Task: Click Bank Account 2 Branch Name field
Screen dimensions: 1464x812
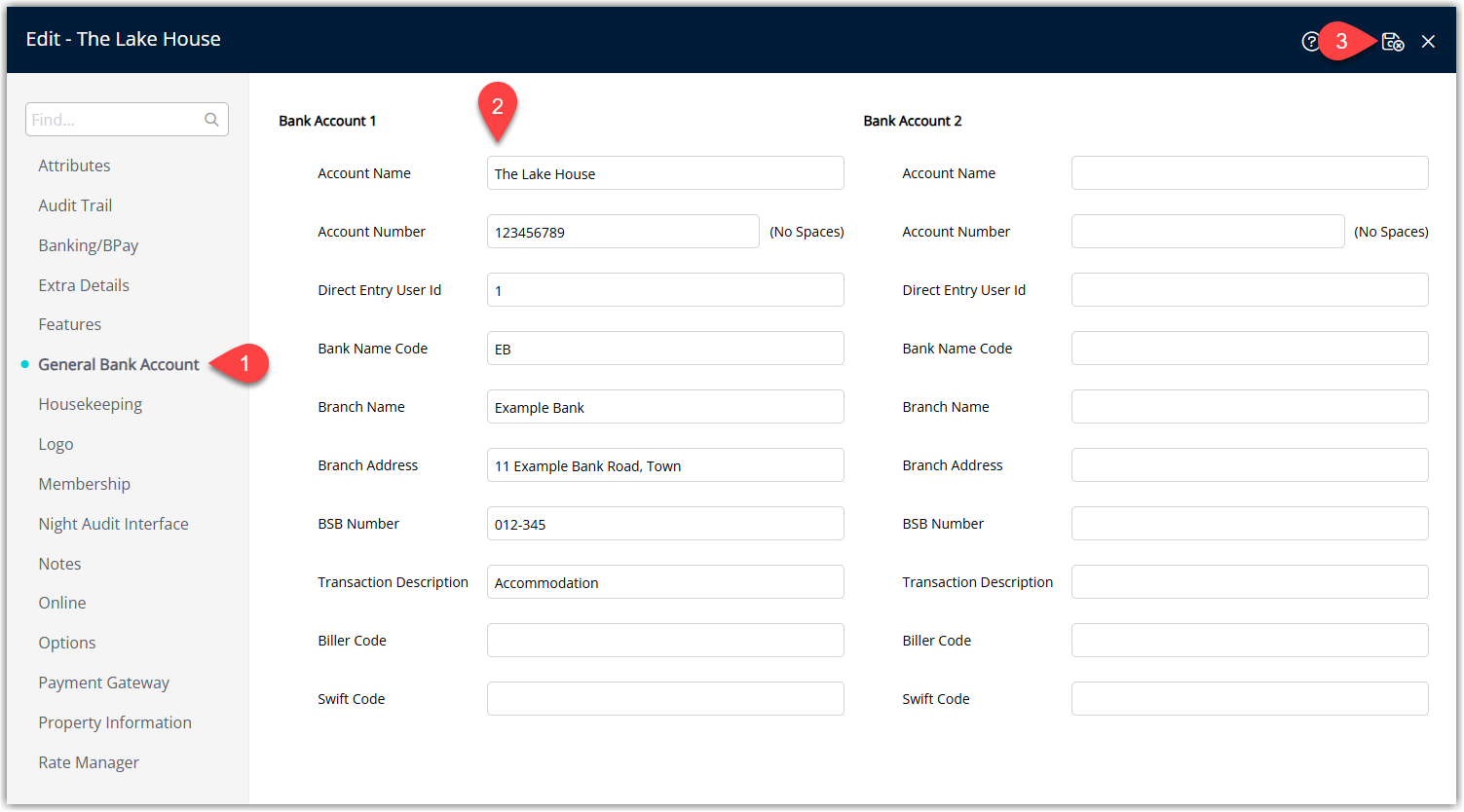Action: tap(1250, 407)
